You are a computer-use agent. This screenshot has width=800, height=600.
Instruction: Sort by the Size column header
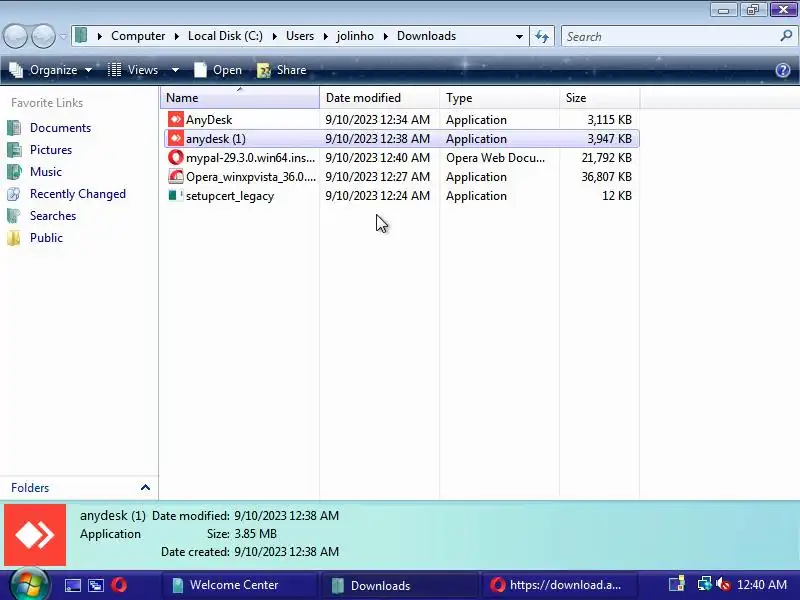tap(599, 97)
